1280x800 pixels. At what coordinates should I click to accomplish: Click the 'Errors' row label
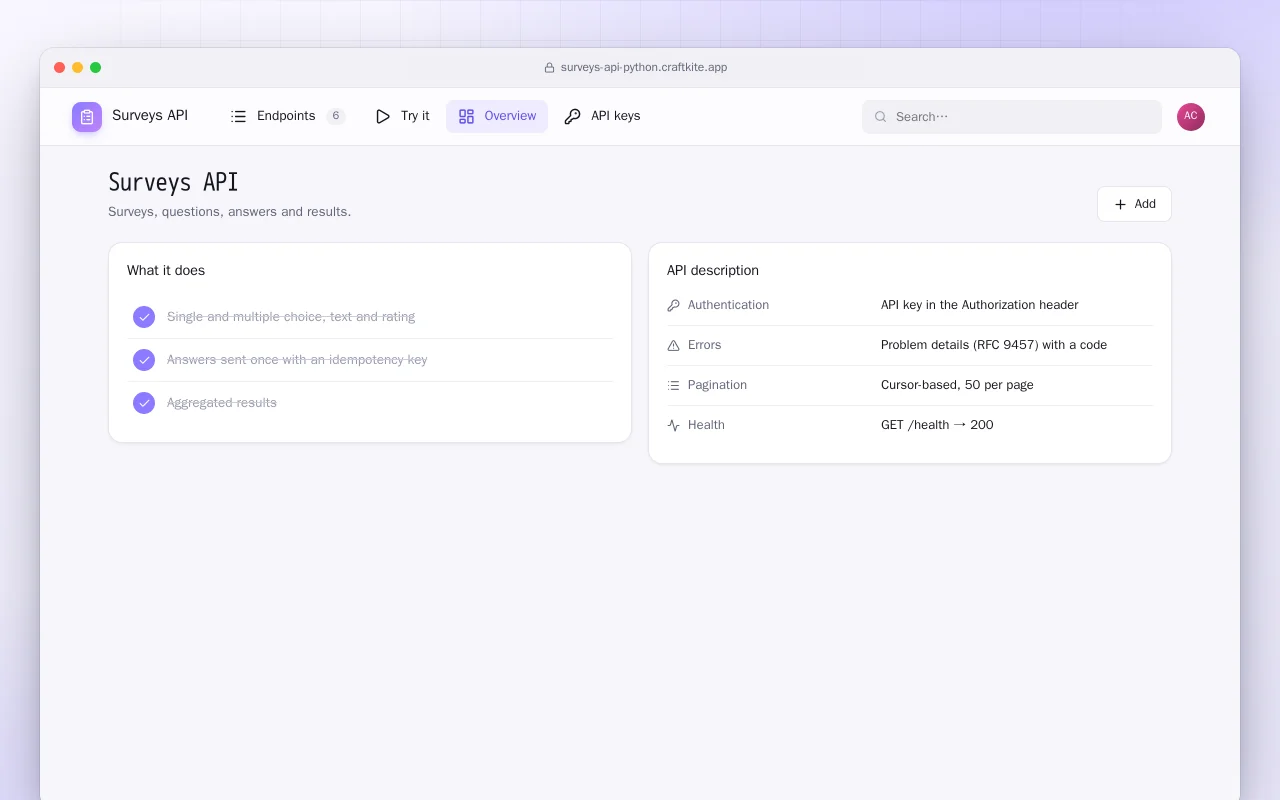point(704,345)
